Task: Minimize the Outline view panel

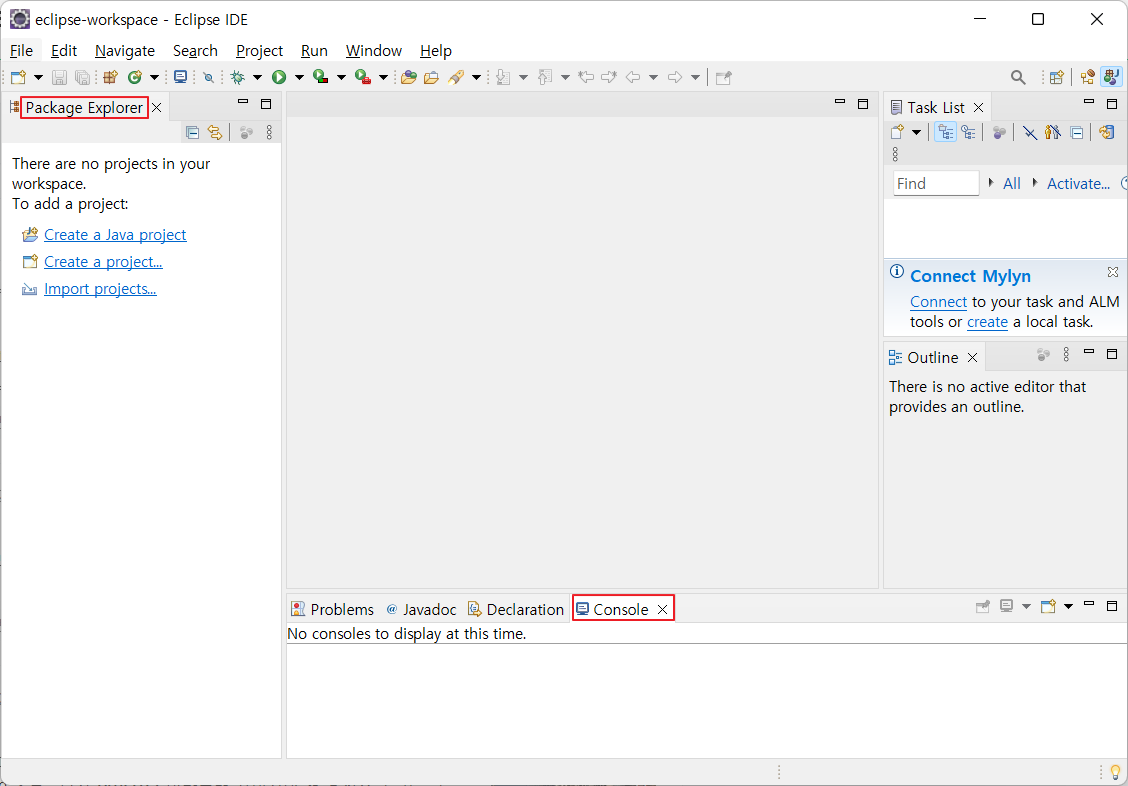Action: [x=1089, y=352]
